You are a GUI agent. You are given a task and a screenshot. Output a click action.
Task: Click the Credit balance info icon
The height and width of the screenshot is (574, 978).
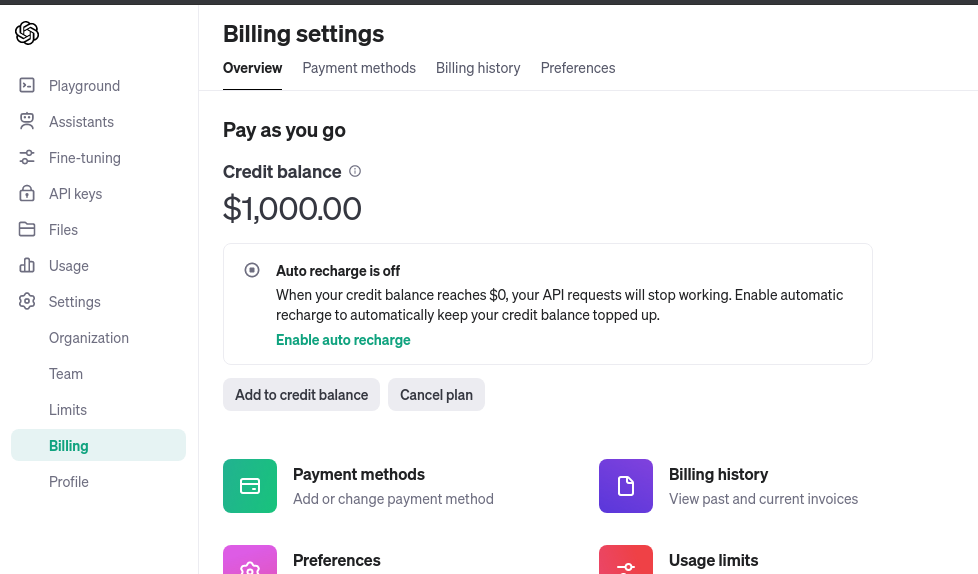(355, 171)
